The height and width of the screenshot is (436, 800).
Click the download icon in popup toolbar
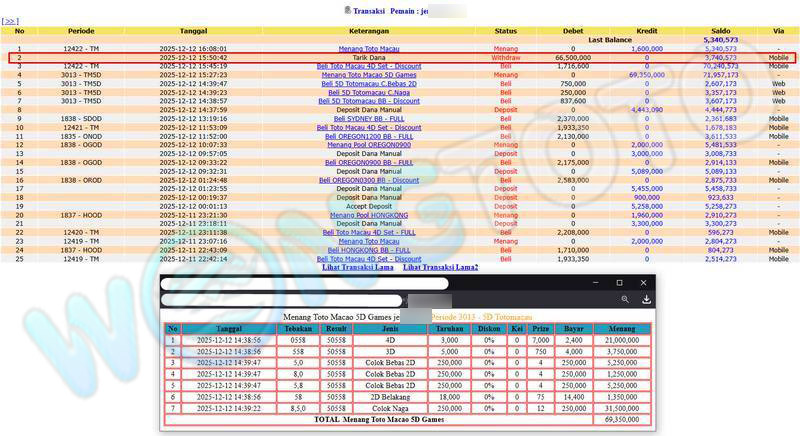click(x=647, y=299)
